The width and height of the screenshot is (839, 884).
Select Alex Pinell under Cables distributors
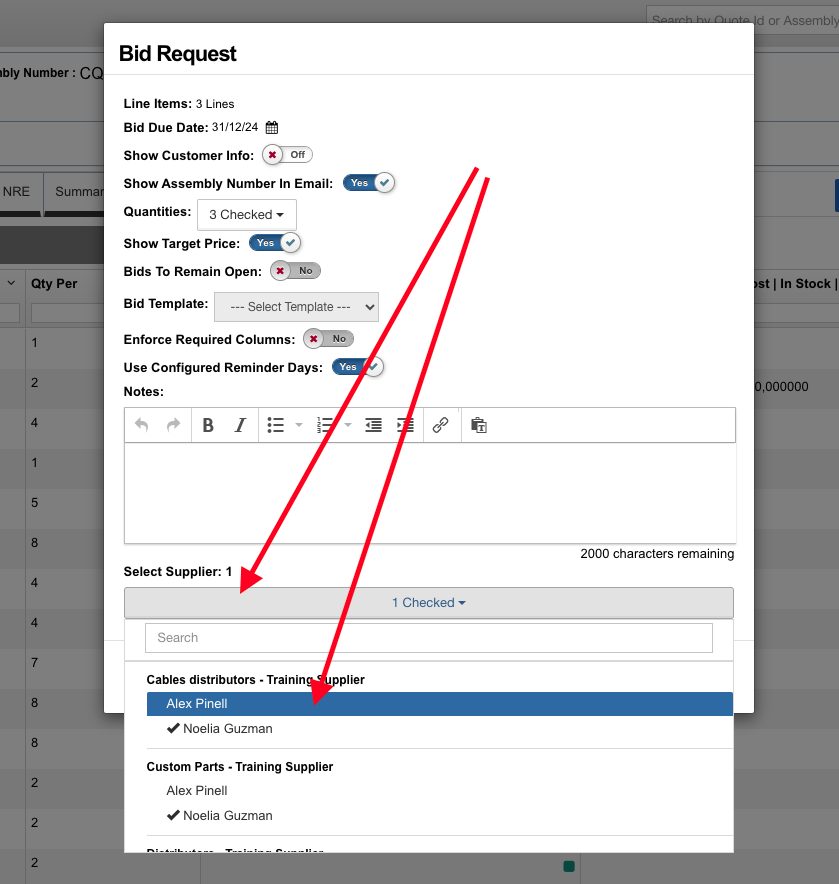pos(440,704)
